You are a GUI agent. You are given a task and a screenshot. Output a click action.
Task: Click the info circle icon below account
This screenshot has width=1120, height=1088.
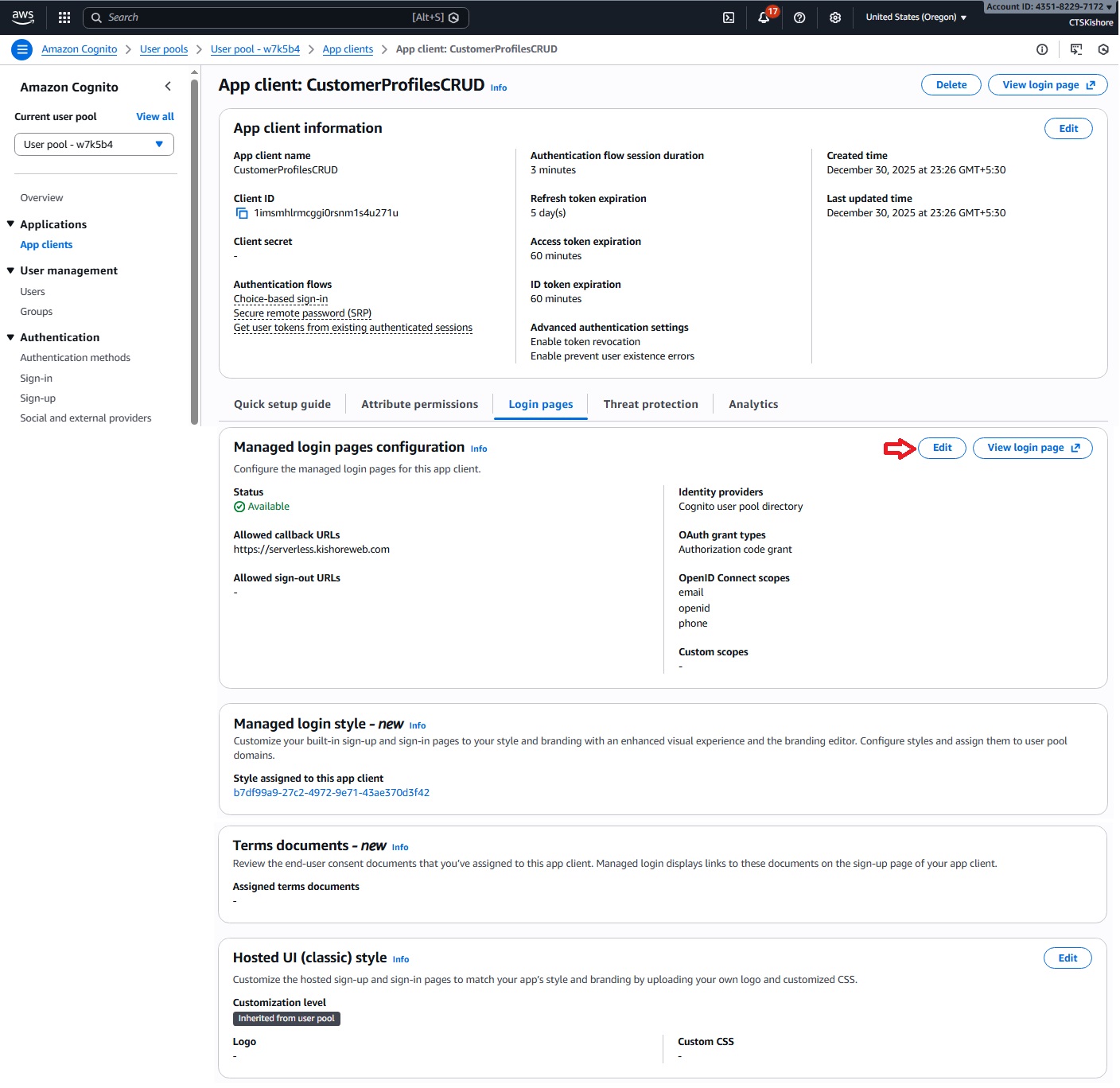[1042, 49]
